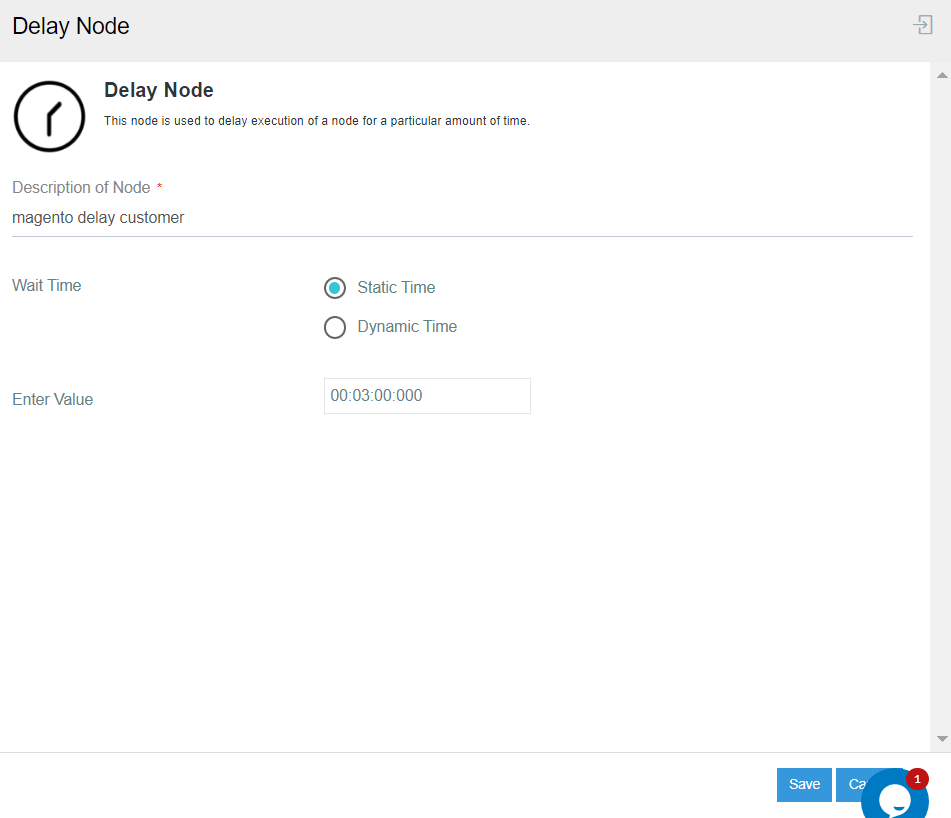The height and width of the screenshot is (818, 951).
Task: Click the red notification badge showing 1
Action: pyautogui.click(x=917, y=779)
